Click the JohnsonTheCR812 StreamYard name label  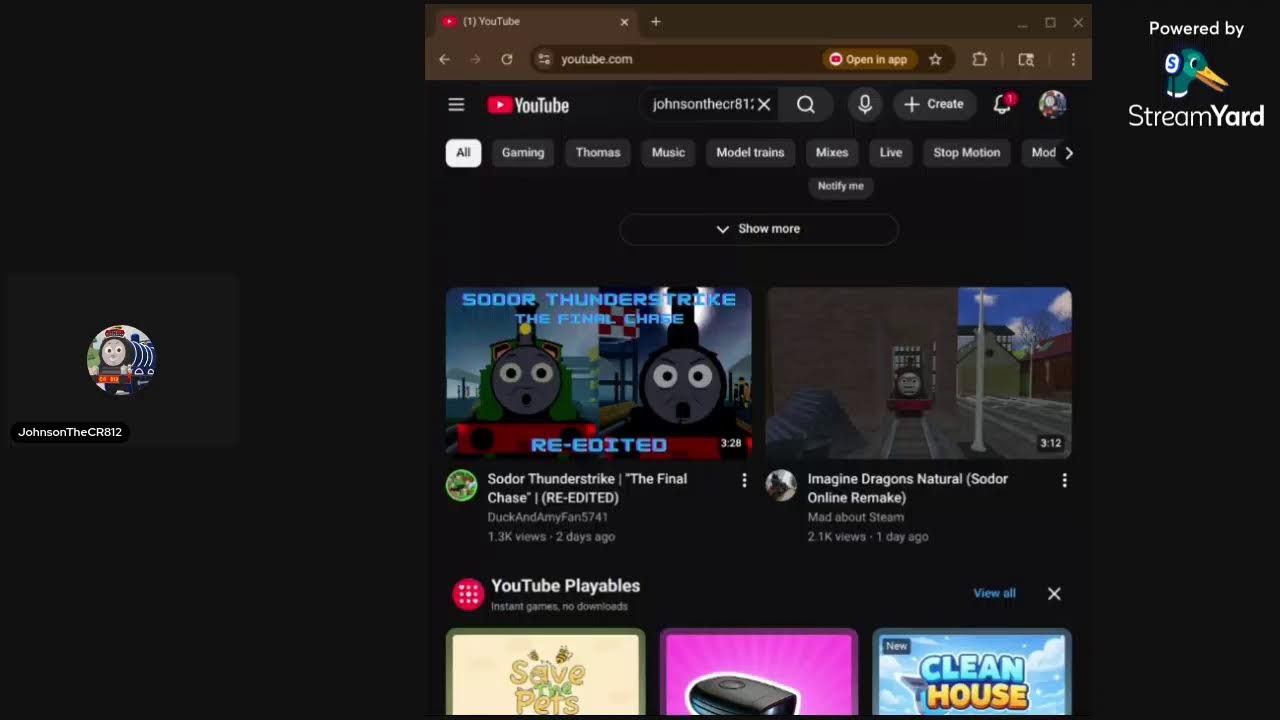pyautogui.click(x=70, y=432)
